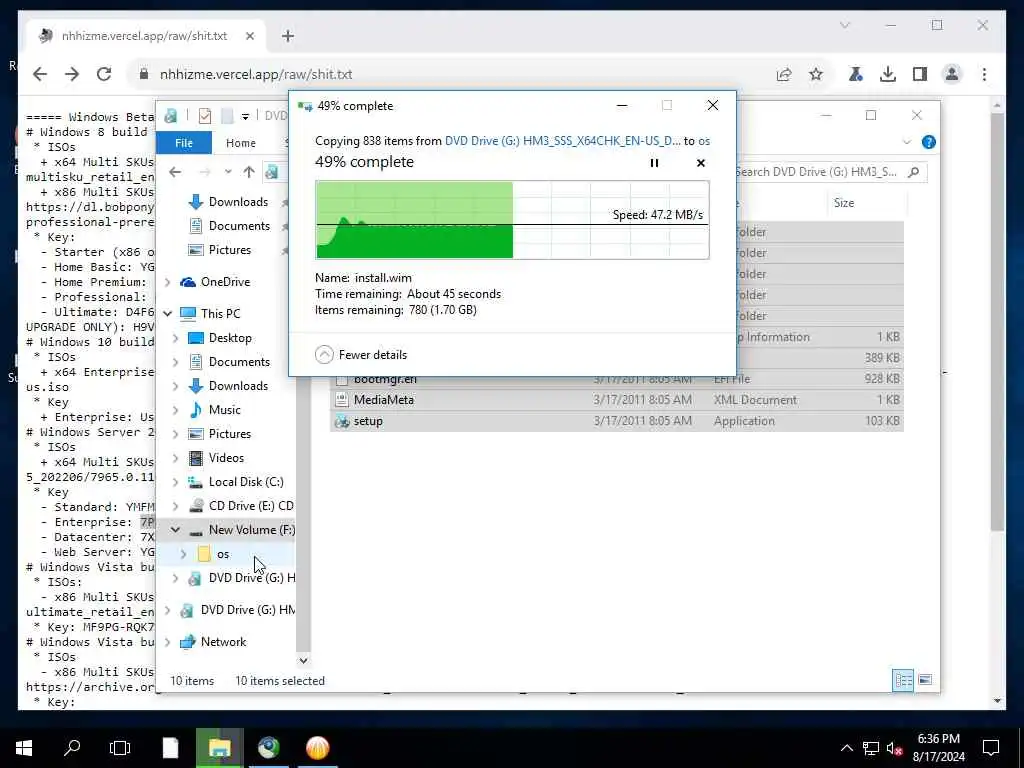Collapse the This PC tree node

coord(168,313)
